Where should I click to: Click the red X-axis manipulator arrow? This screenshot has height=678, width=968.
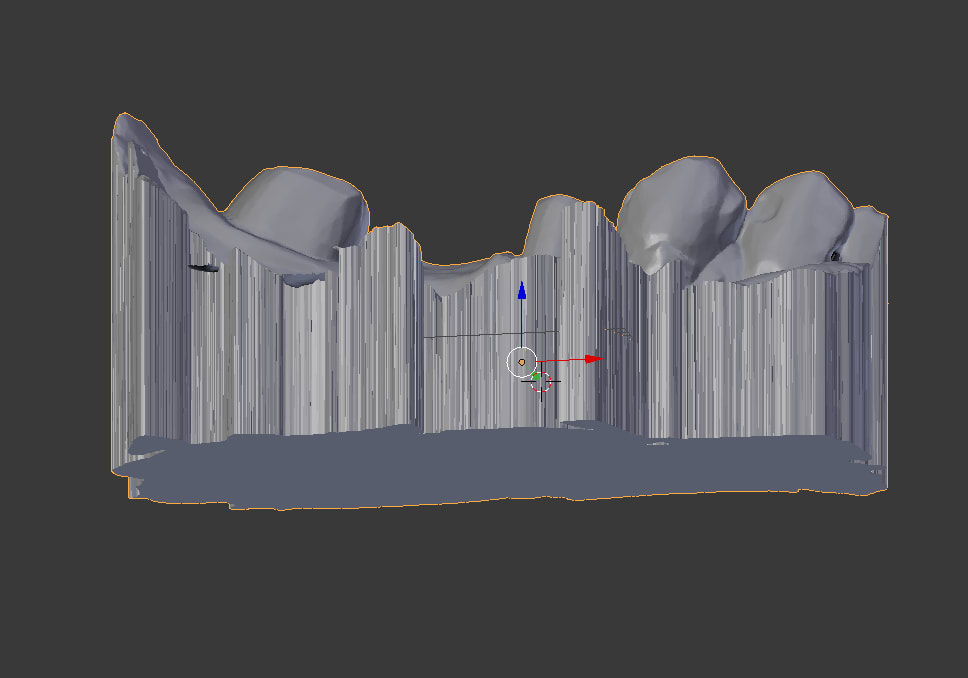point(595,358)
